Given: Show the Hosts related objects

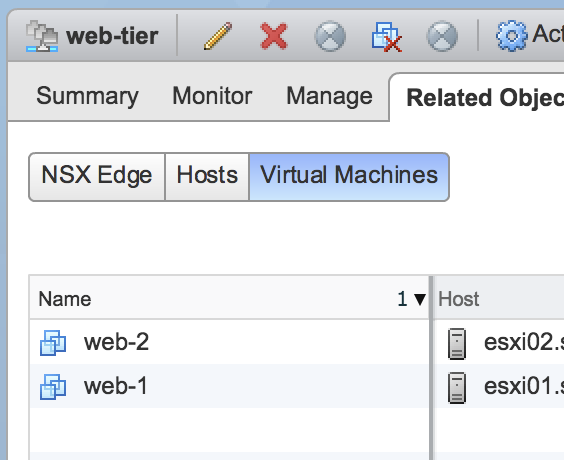Looking at the screenshot, I should click(207, 177).
